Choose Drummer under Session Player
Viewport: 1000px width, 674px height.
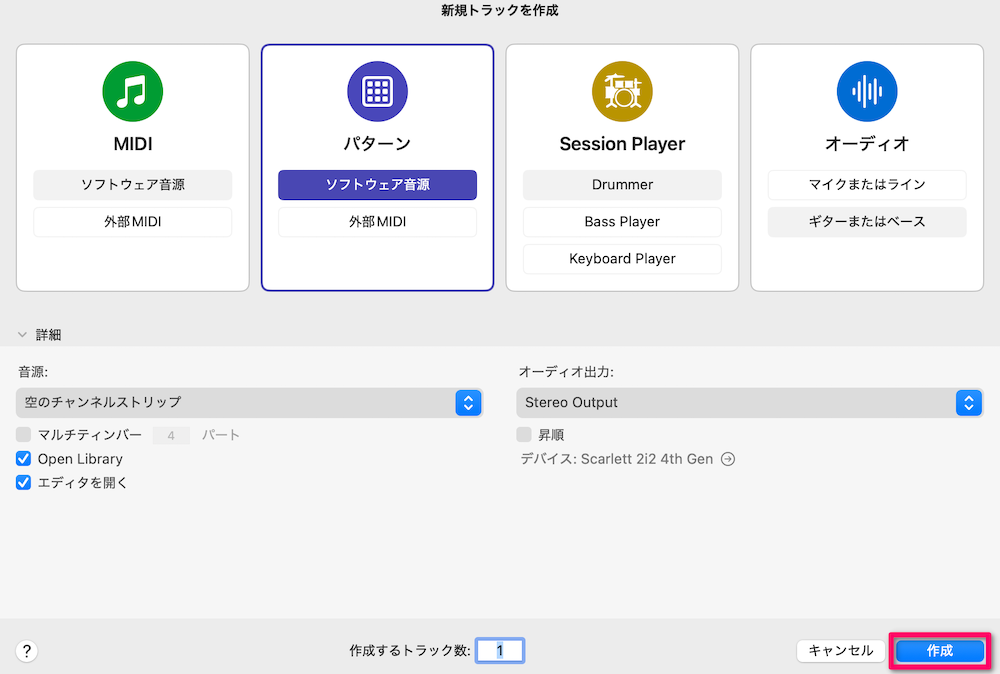(x=622, y=185)
